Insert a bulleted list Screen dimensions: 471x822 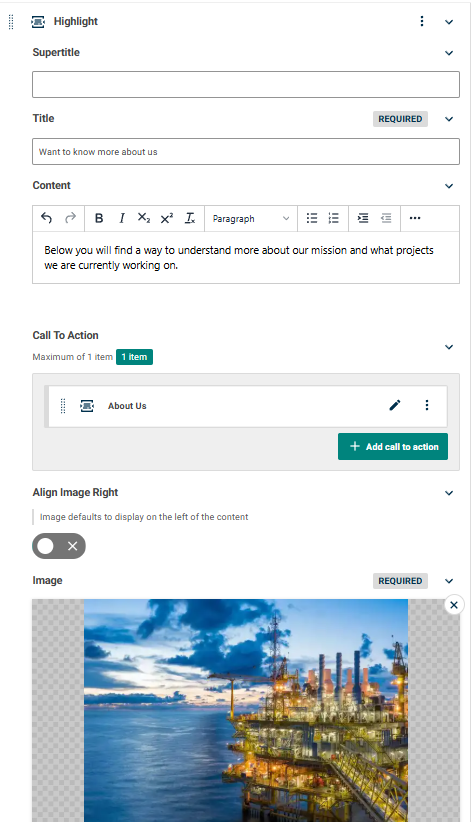coord(312,218)
